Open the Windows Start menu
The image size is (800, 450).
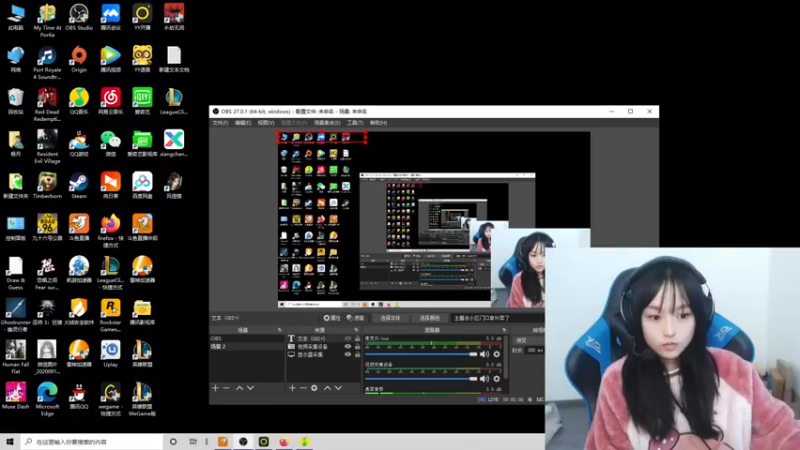[10, 442]
